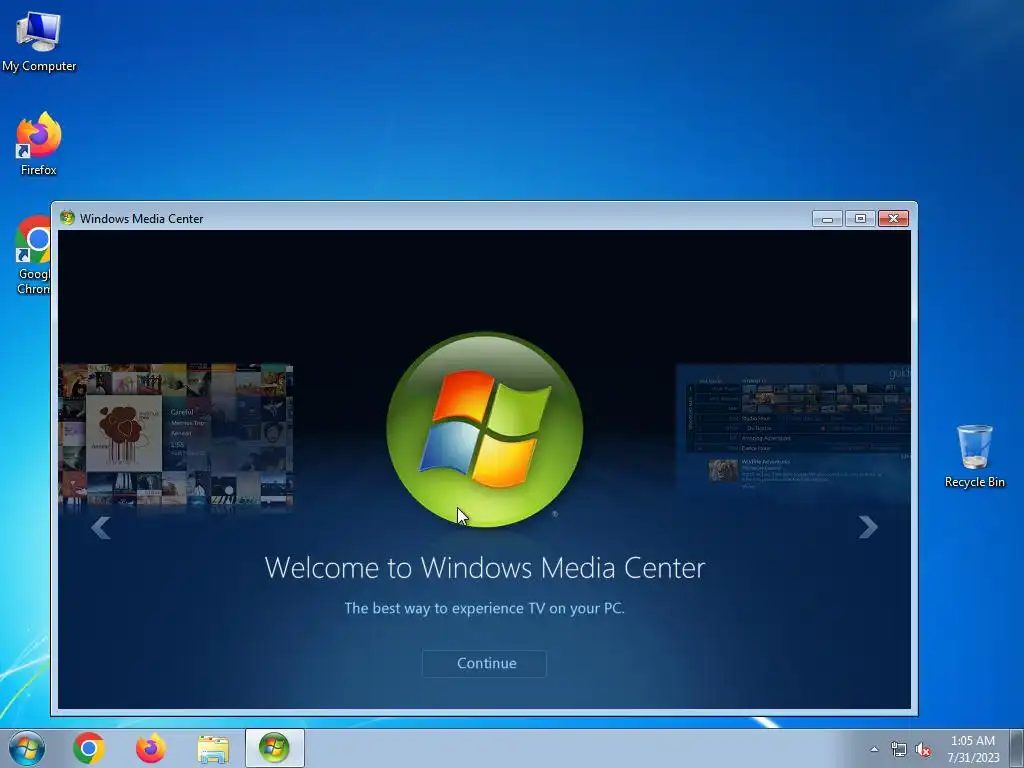Open the network status tray icon
1024x768 pixels.
[x=899, y=749]
